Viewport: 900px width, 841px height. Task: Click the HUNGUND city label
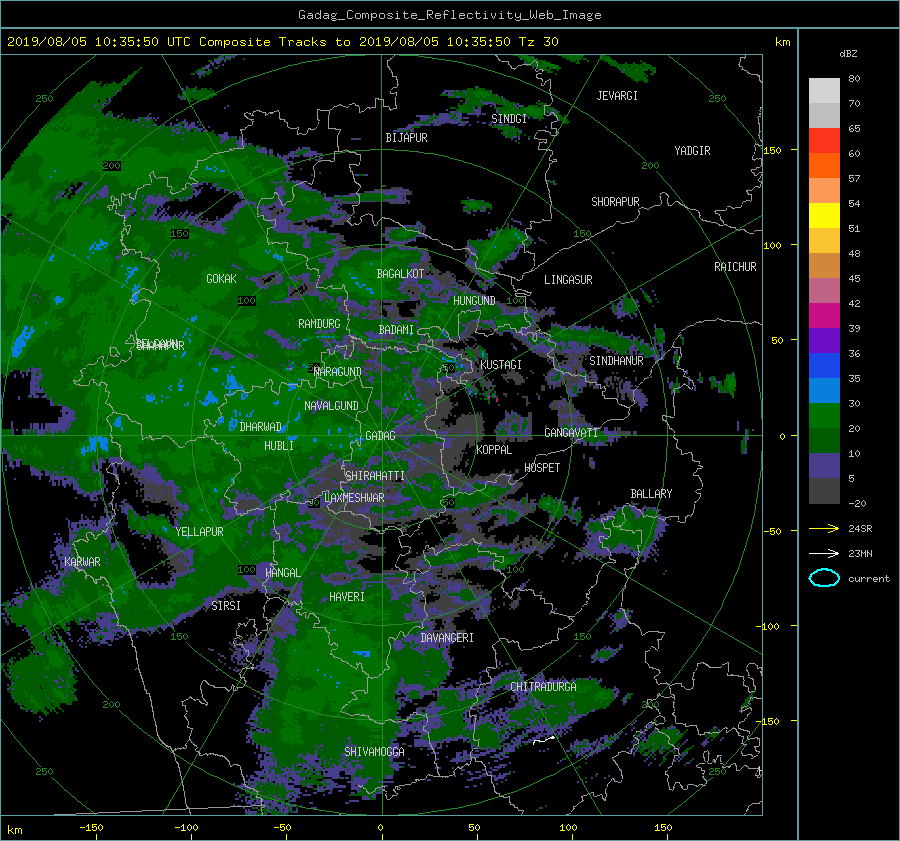[474, 301]
